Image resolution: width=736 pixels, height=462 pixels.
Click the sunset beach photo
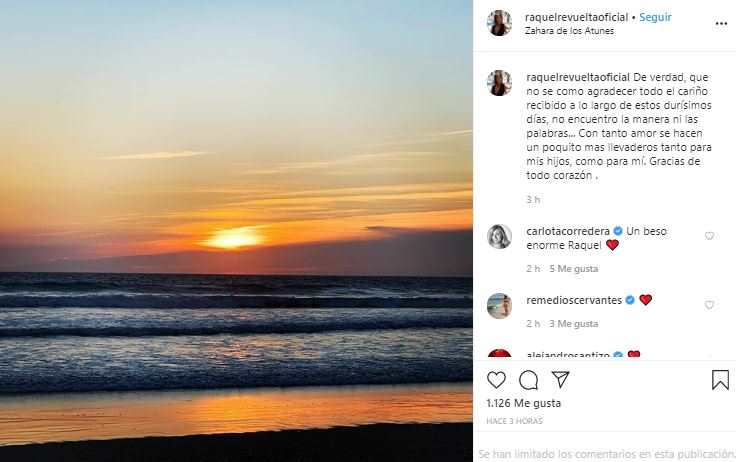tap(236, 231)
